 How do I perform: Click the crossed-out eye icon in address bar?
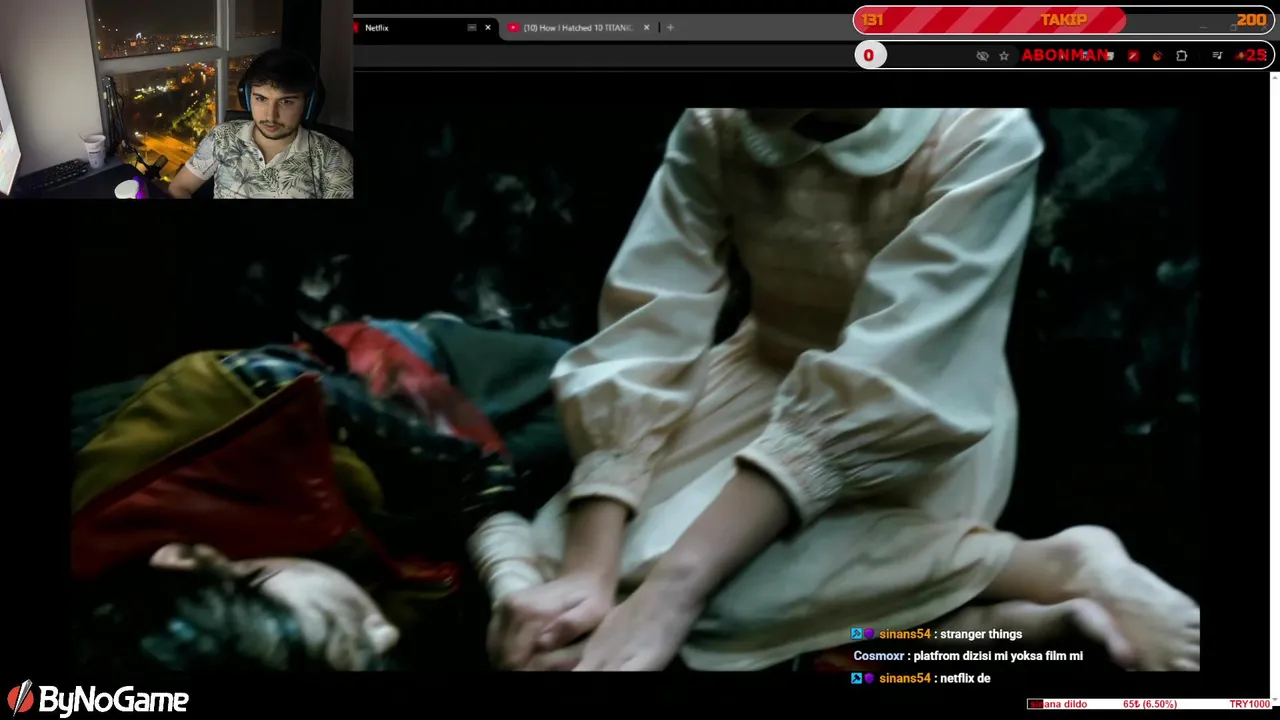point(982,56)
